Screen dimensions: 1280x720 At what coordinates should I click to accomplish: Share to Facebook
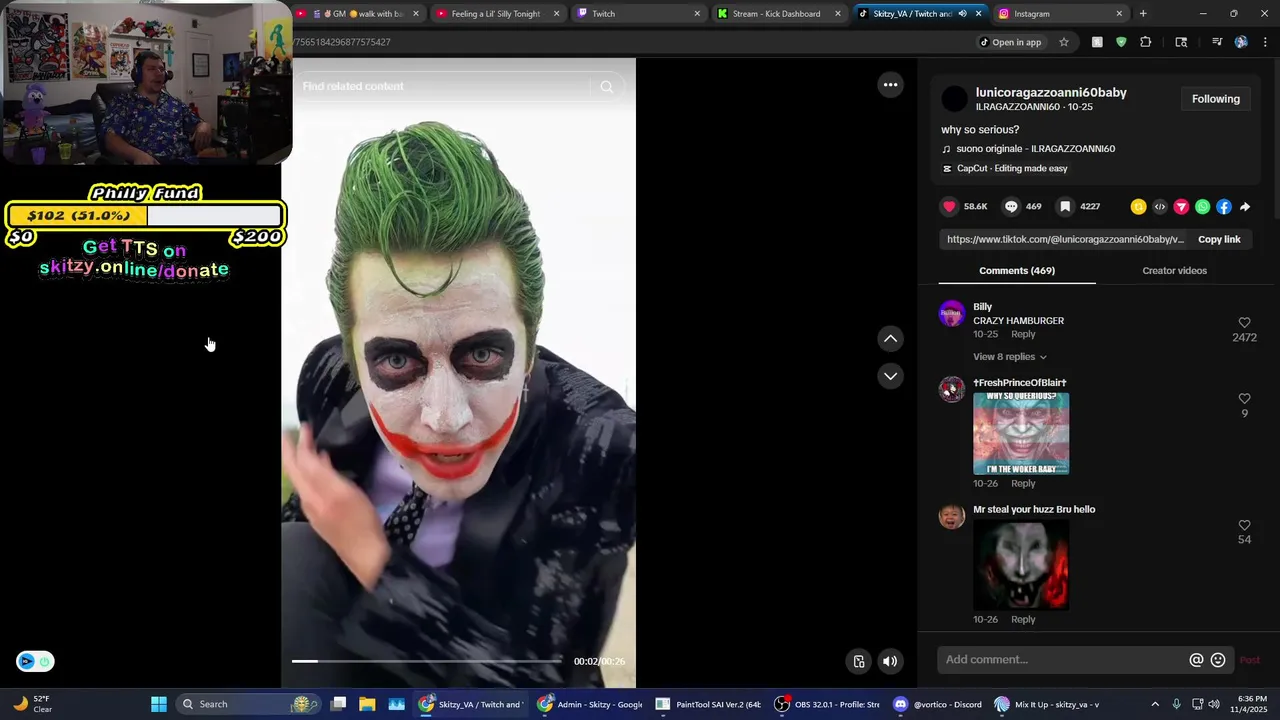(x=1224, y=207)
